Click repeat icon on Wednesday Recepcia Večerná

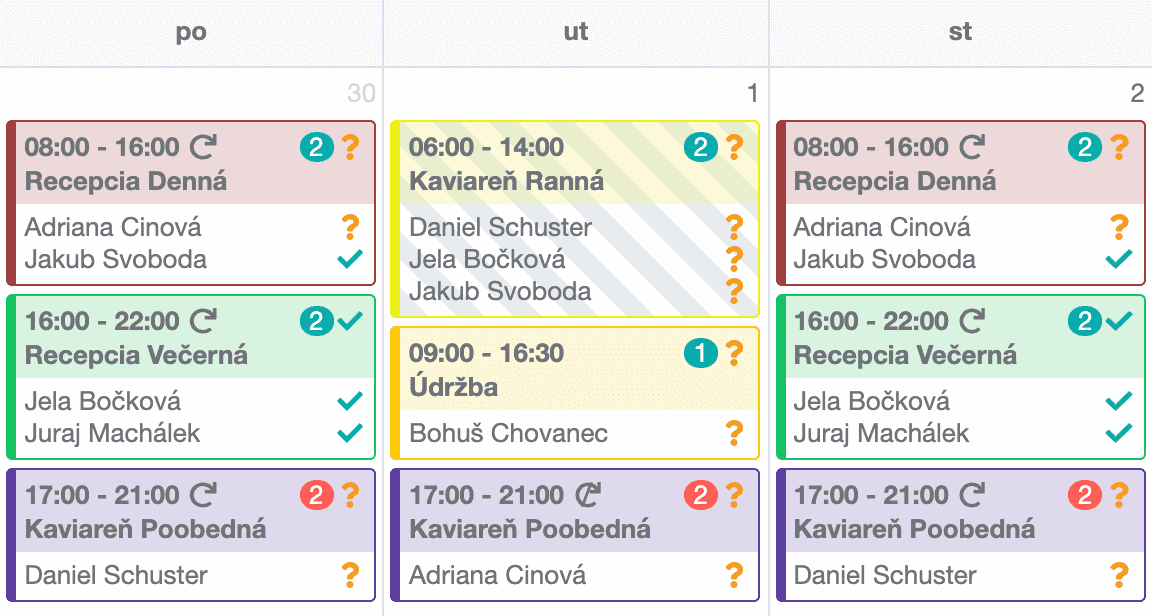(972, 320)
